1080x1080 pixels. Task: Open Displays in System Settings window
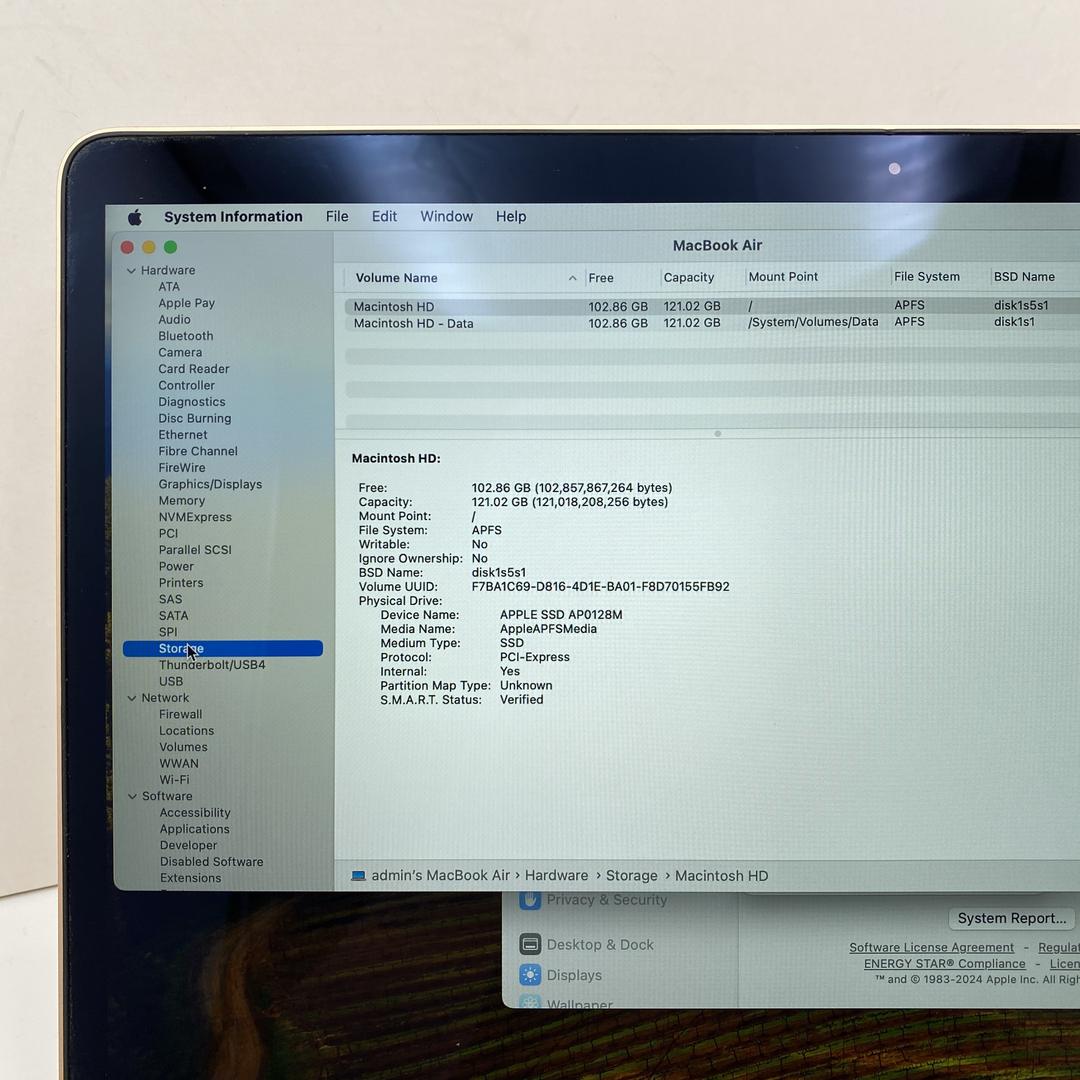574,975
